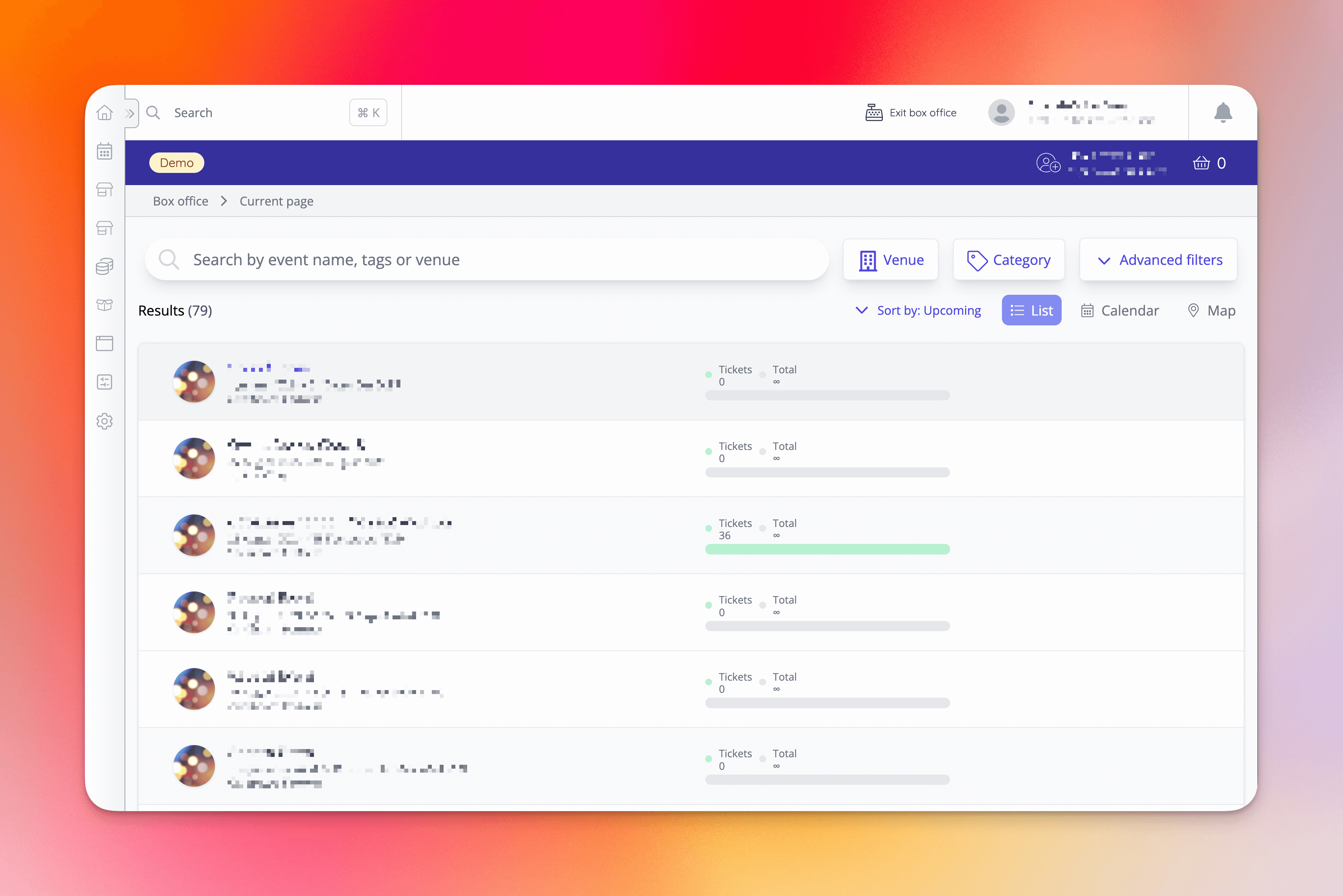Switch to Map view
This screenshot has height=896, width=1343.
pos(1211,310)
